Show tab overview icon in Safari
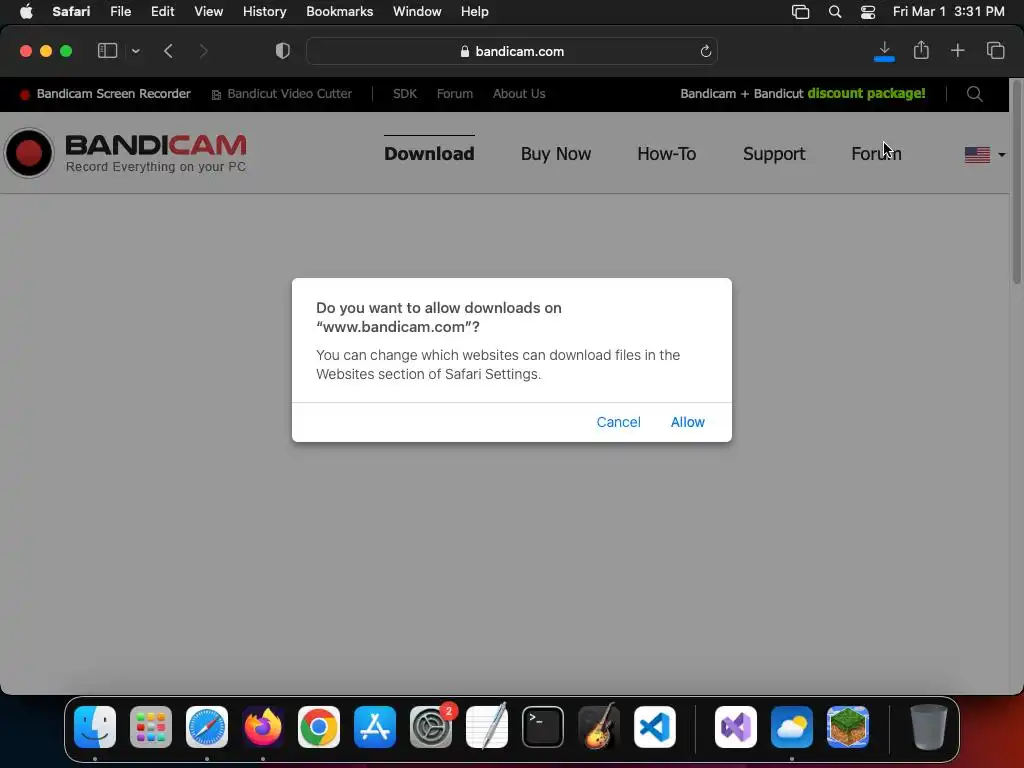The height and width of the screenshot is (768, 1024). tap(995, 50)
